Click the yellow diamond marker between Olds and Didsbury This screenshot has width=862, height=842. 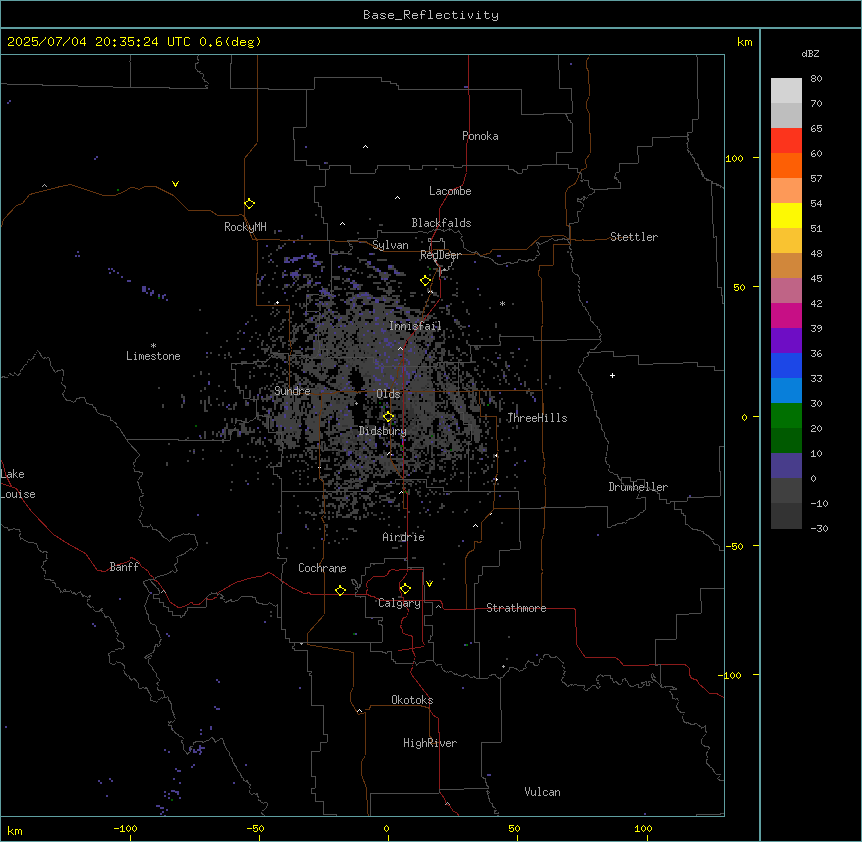coord(388,417)
